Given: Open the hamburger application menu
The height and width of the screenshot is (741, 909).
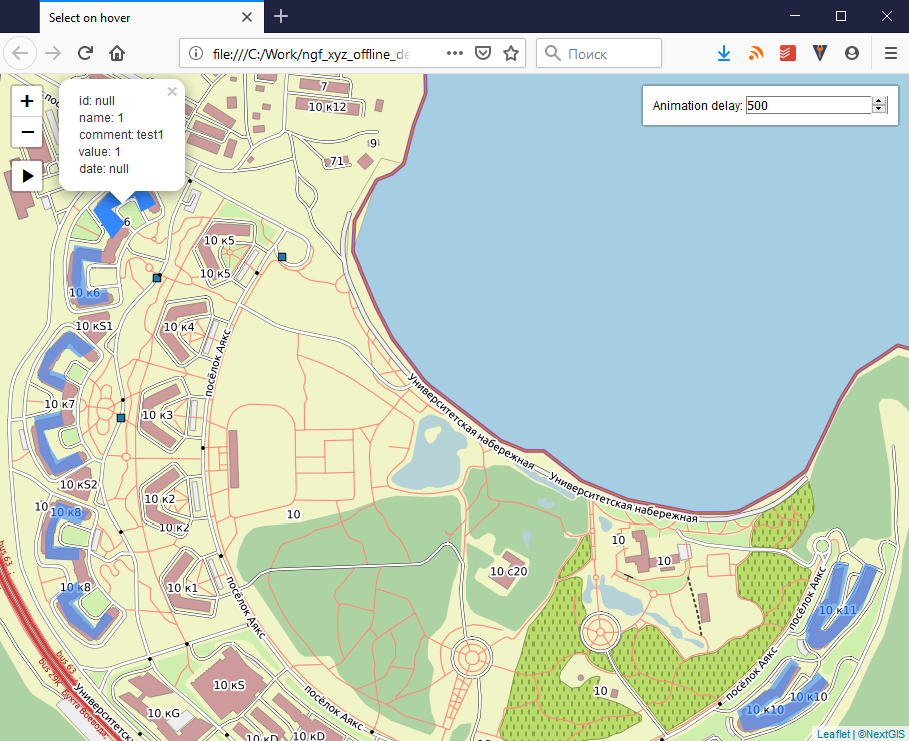Looking at the screenshot, I should pyautogui.click(x=889, y=52).
